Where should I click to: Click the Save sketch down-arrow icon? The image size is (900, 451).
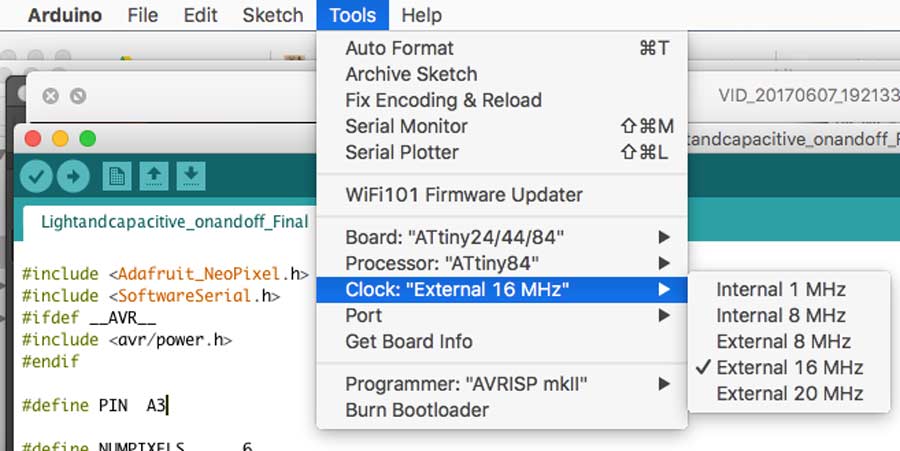pos(191,177)
